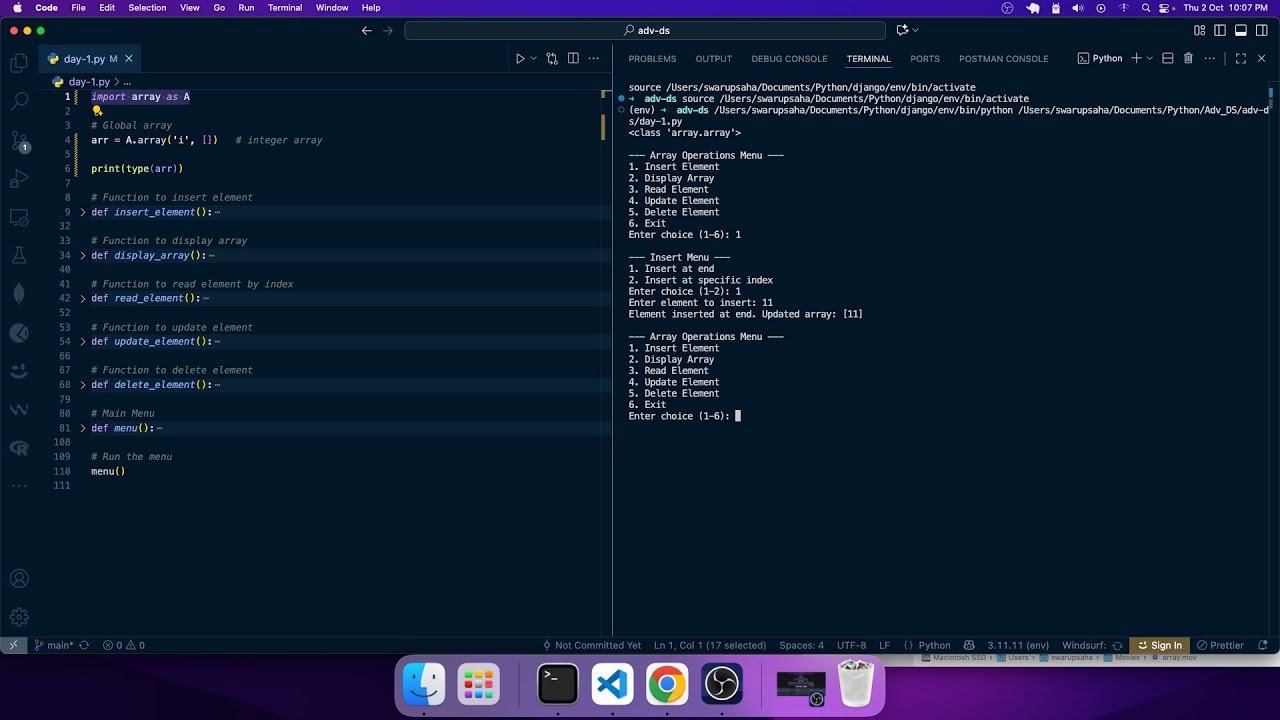Expand folded menu function
The width and height of the screenshot is (1280, 720).
(x=83, y=428)
